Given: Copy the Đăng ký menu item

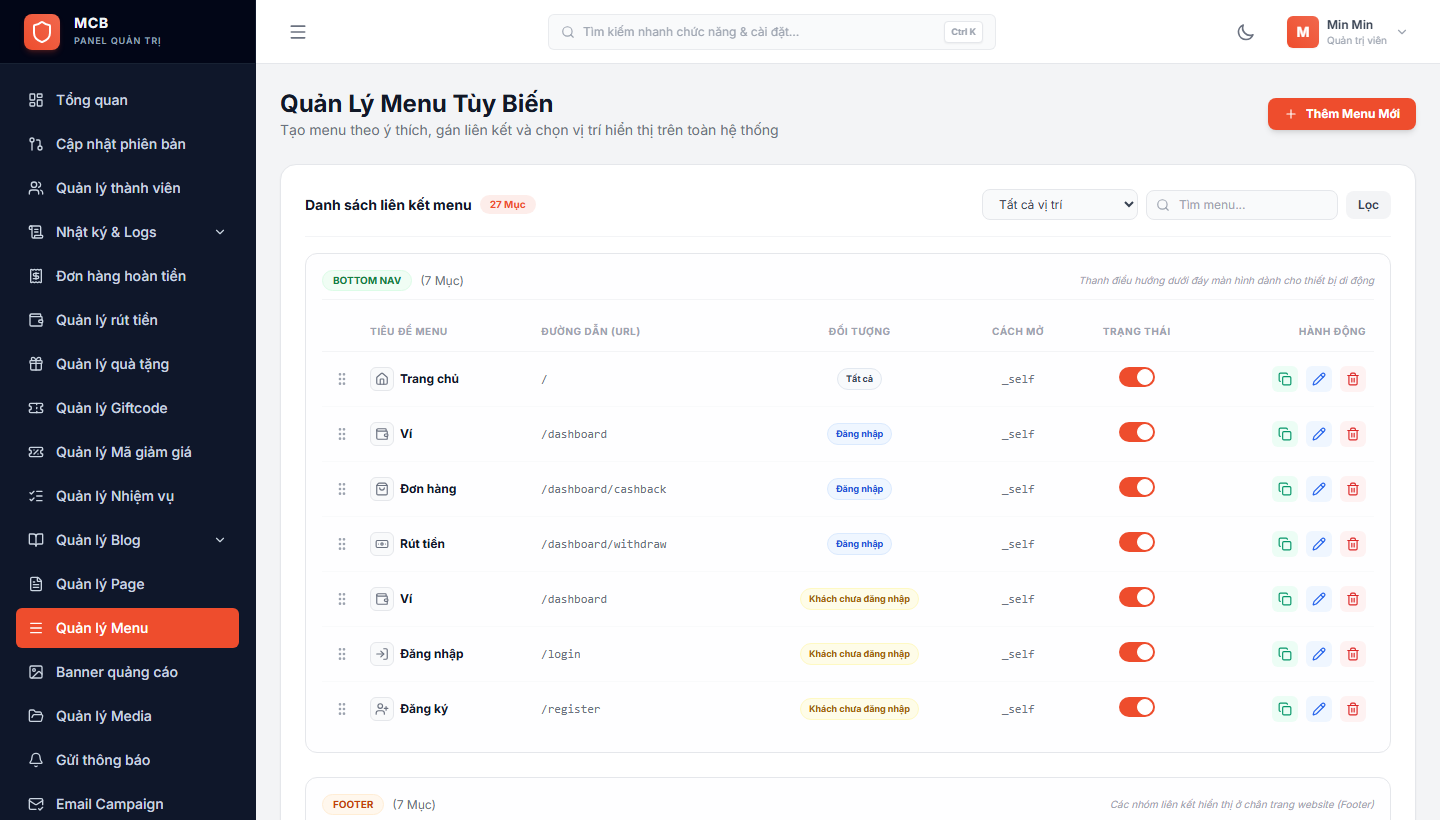Looking at the screenshot, I should (x=1284, y=709).
